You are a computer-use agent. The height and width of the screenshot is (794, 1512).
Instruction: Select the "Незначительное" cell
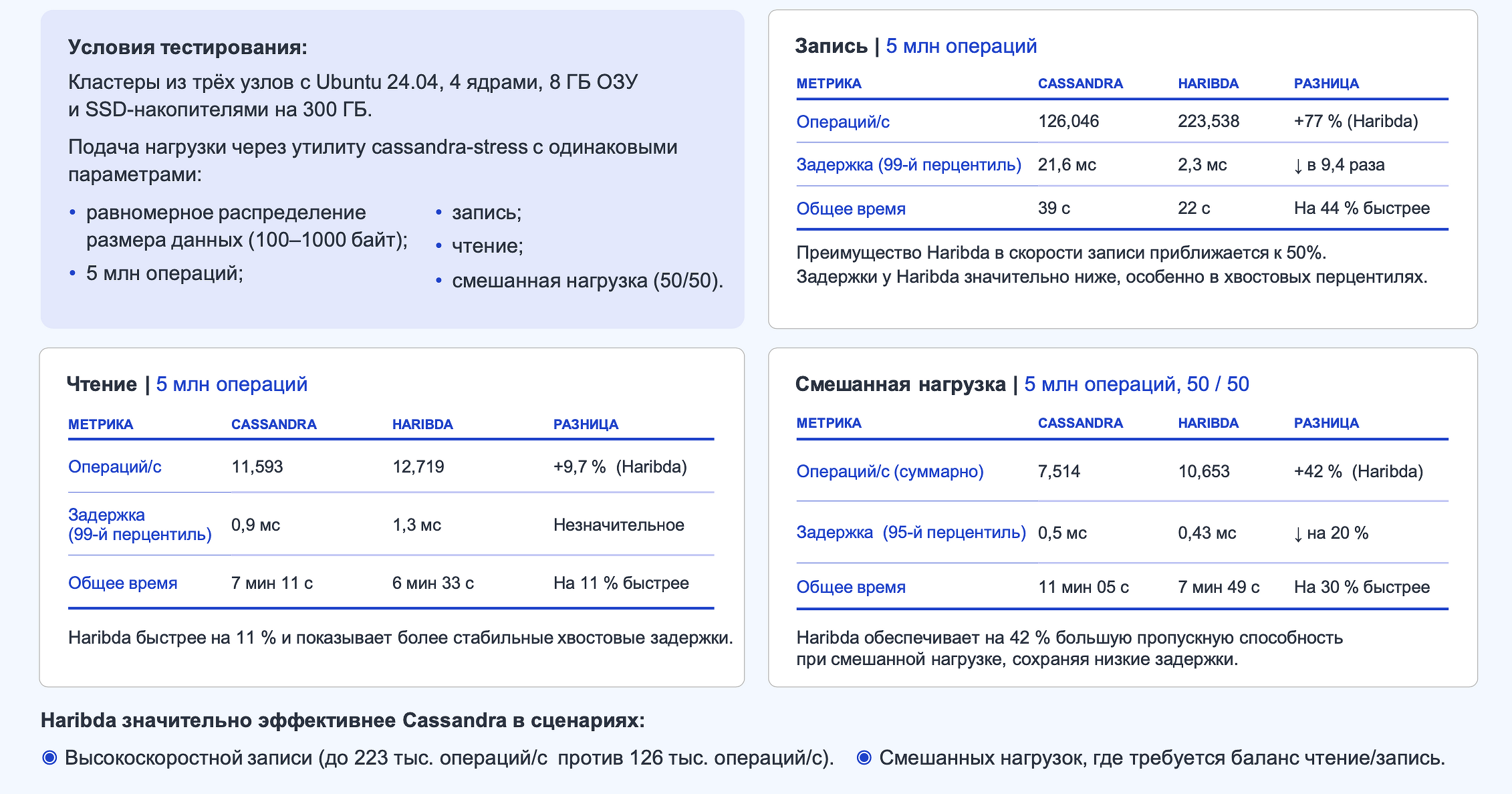tap(619, 525)
